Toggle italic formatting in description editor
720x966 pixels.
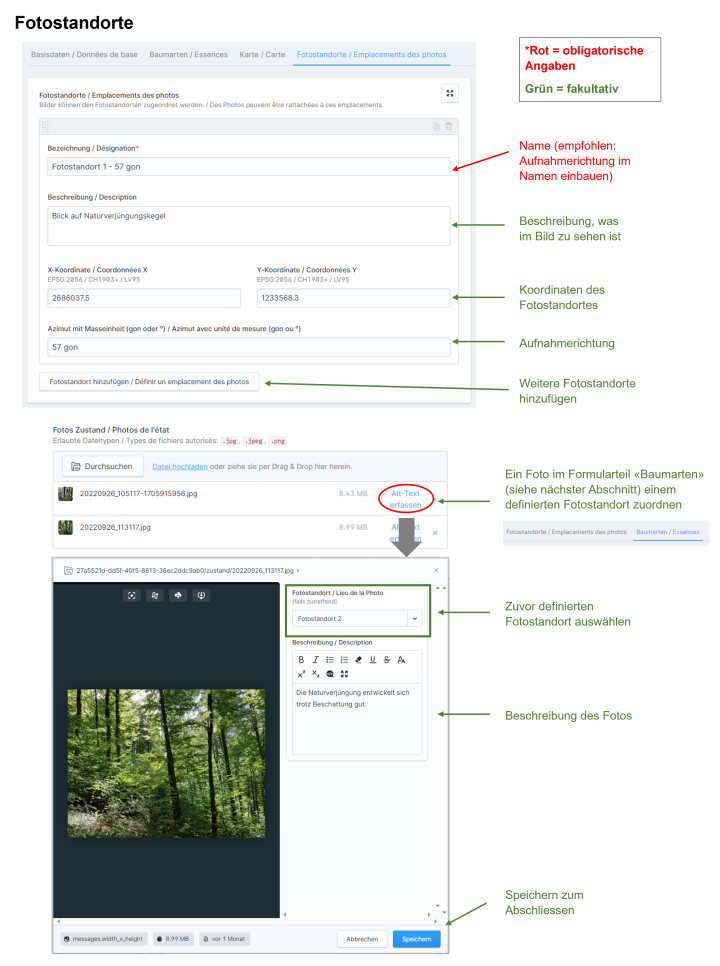[315, 660]
